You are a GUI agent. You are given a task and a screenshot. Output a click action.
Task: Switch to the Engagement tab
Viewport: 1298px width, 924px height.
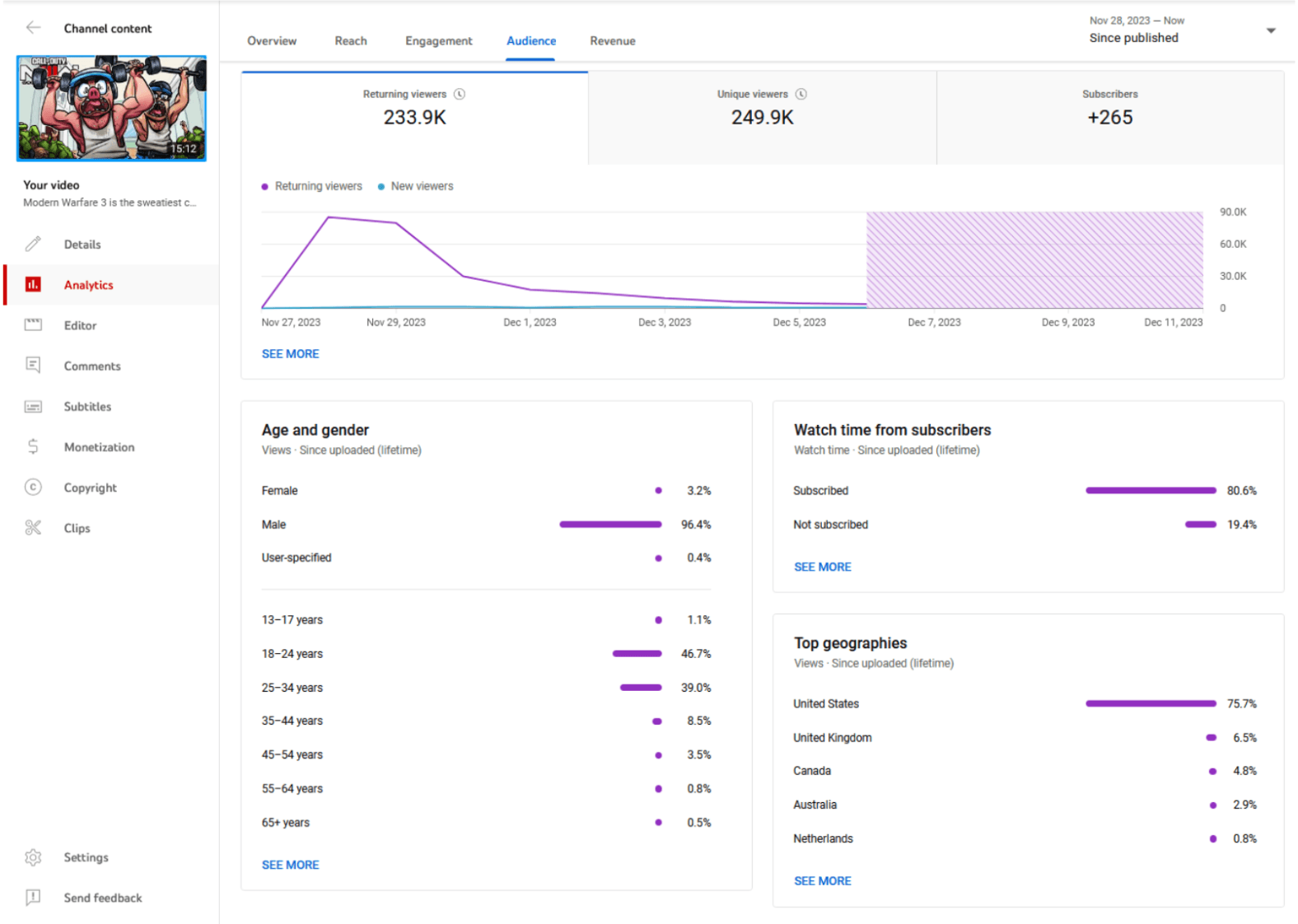(x=438, y=41)
